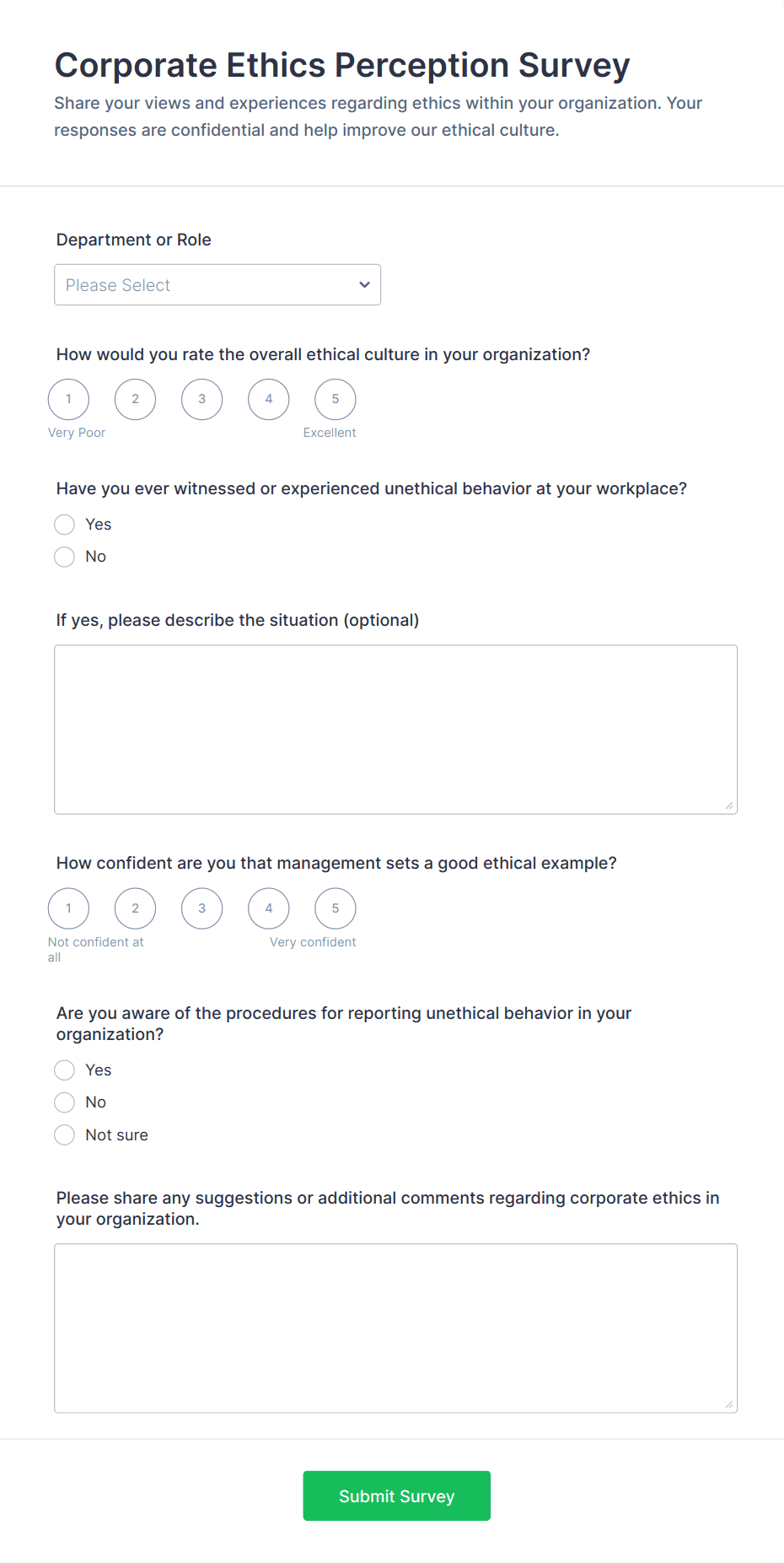The height and width of the screenshot is (1563, 784).
Task: Choose 2 for management ethical example
Action: click(x=135, y=908)
